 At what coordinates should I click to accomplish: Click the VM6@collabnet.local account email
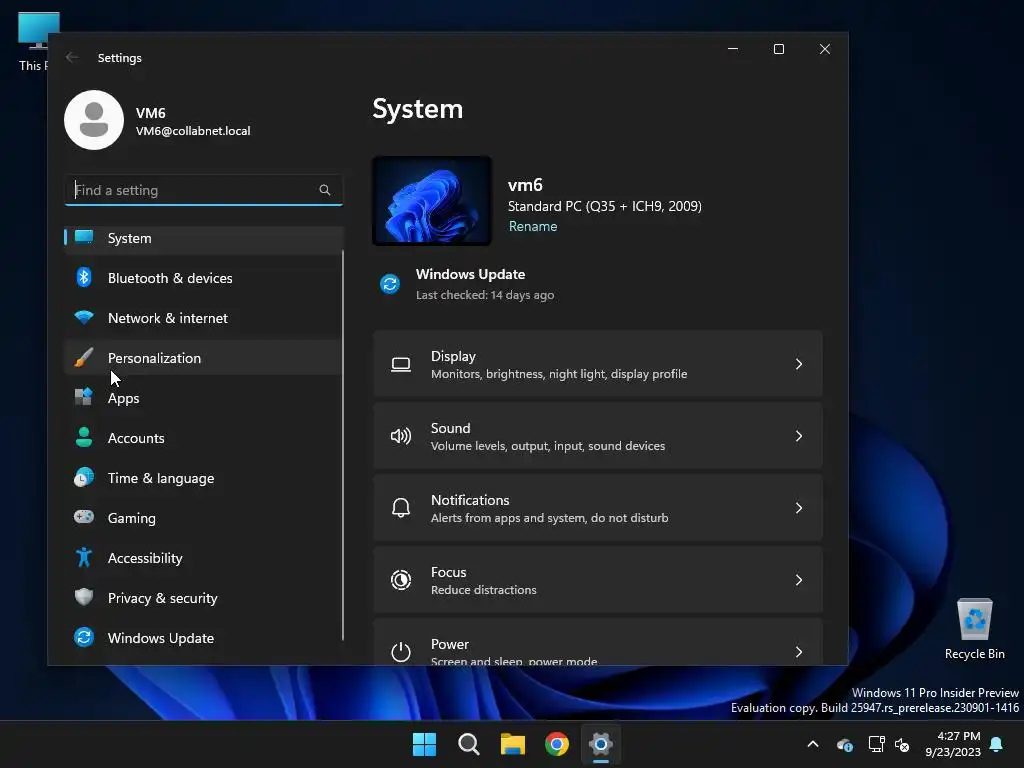tap(193, 131)
